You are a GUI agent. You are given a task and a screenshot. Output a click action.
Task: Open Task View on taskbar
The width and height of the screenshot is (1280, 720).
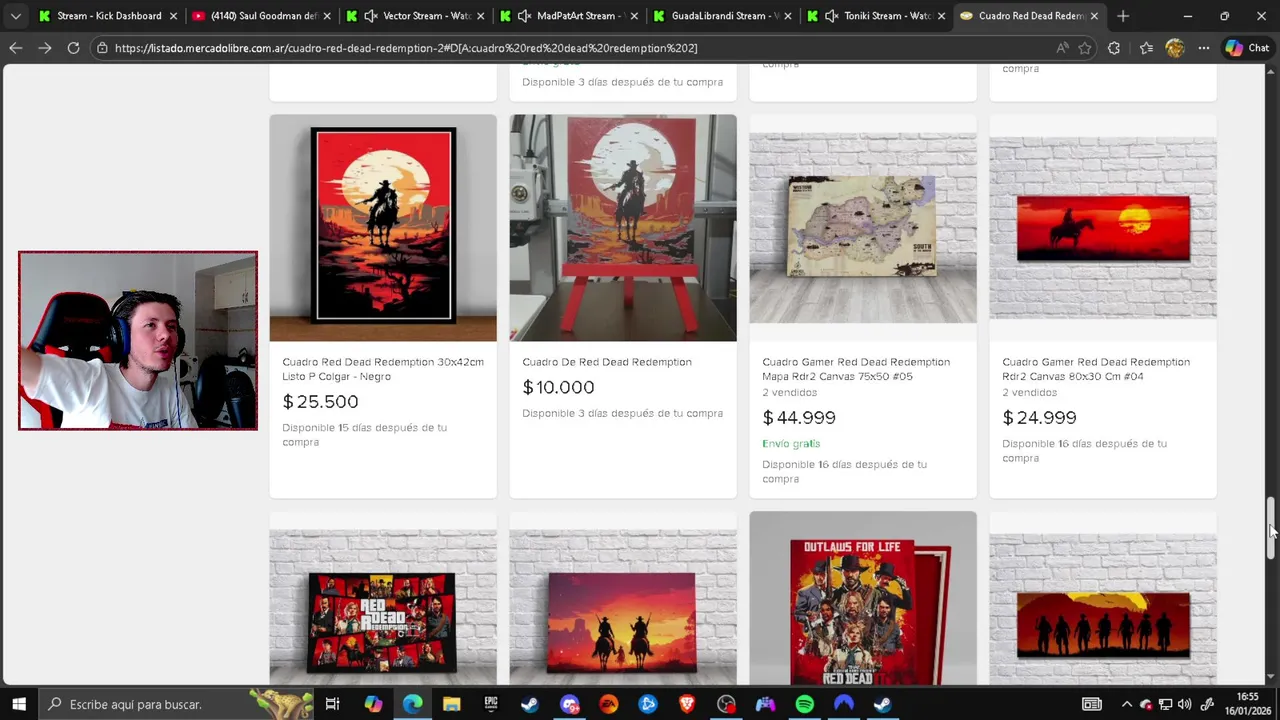point(333,704)
